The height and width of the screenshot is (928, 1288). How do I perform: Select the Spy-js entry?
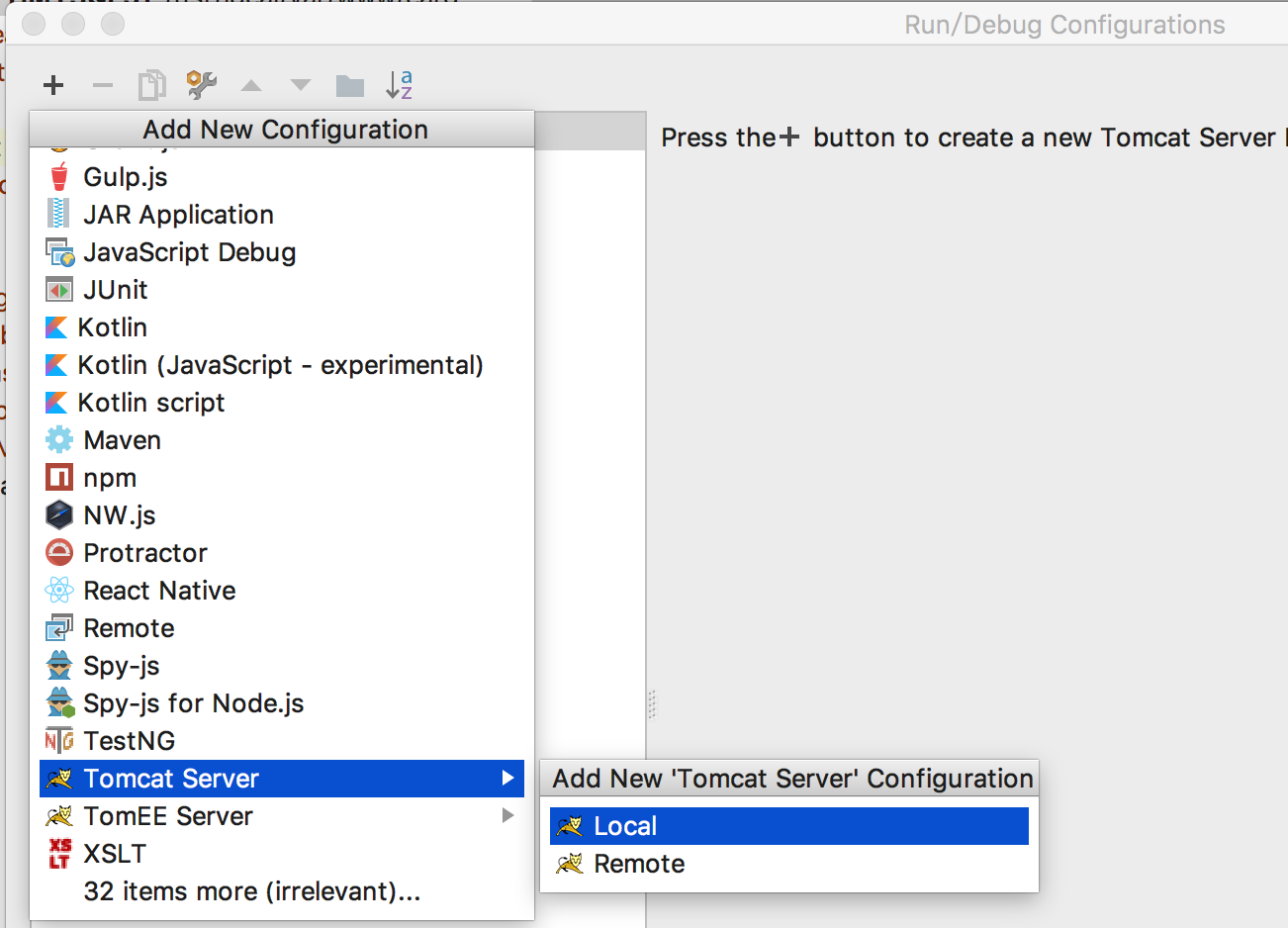pos(282,666)
